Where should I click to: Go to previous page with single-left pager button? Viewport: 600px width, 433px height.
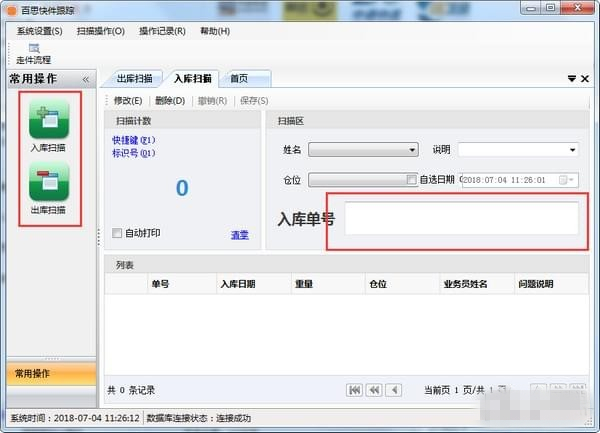(394, 390)
